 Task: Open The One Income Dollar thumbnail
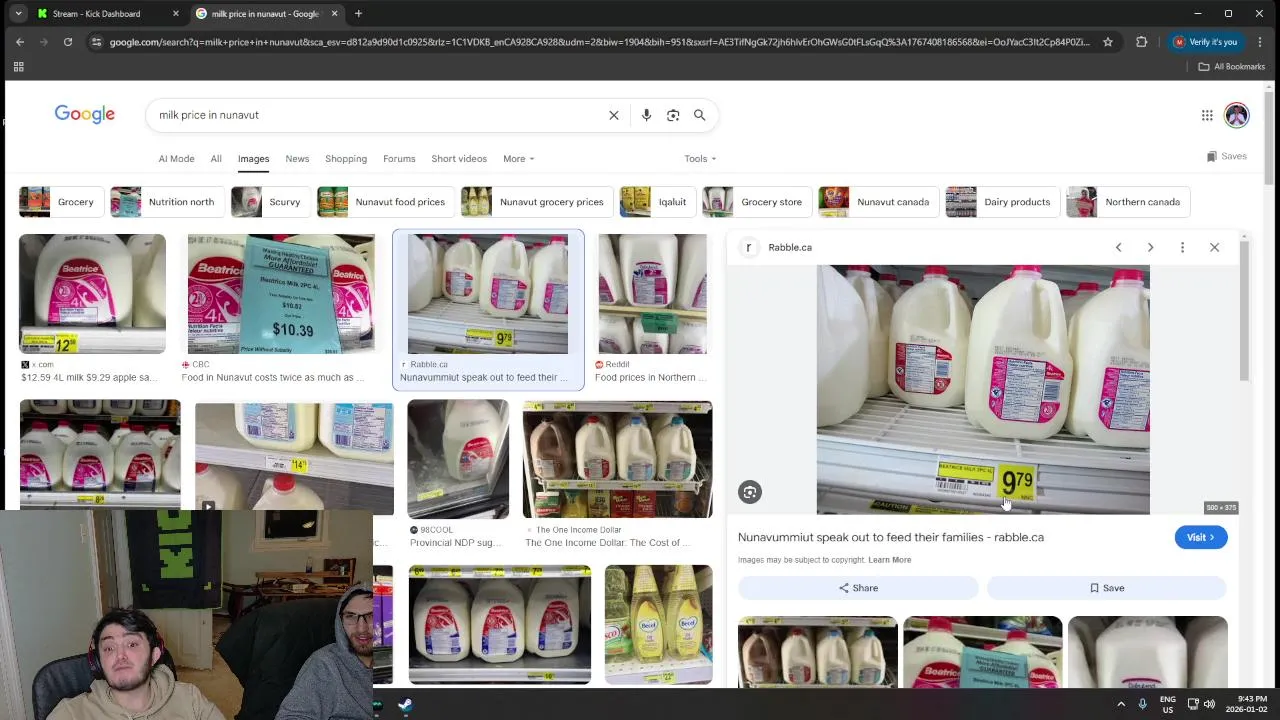coord(617,460)
